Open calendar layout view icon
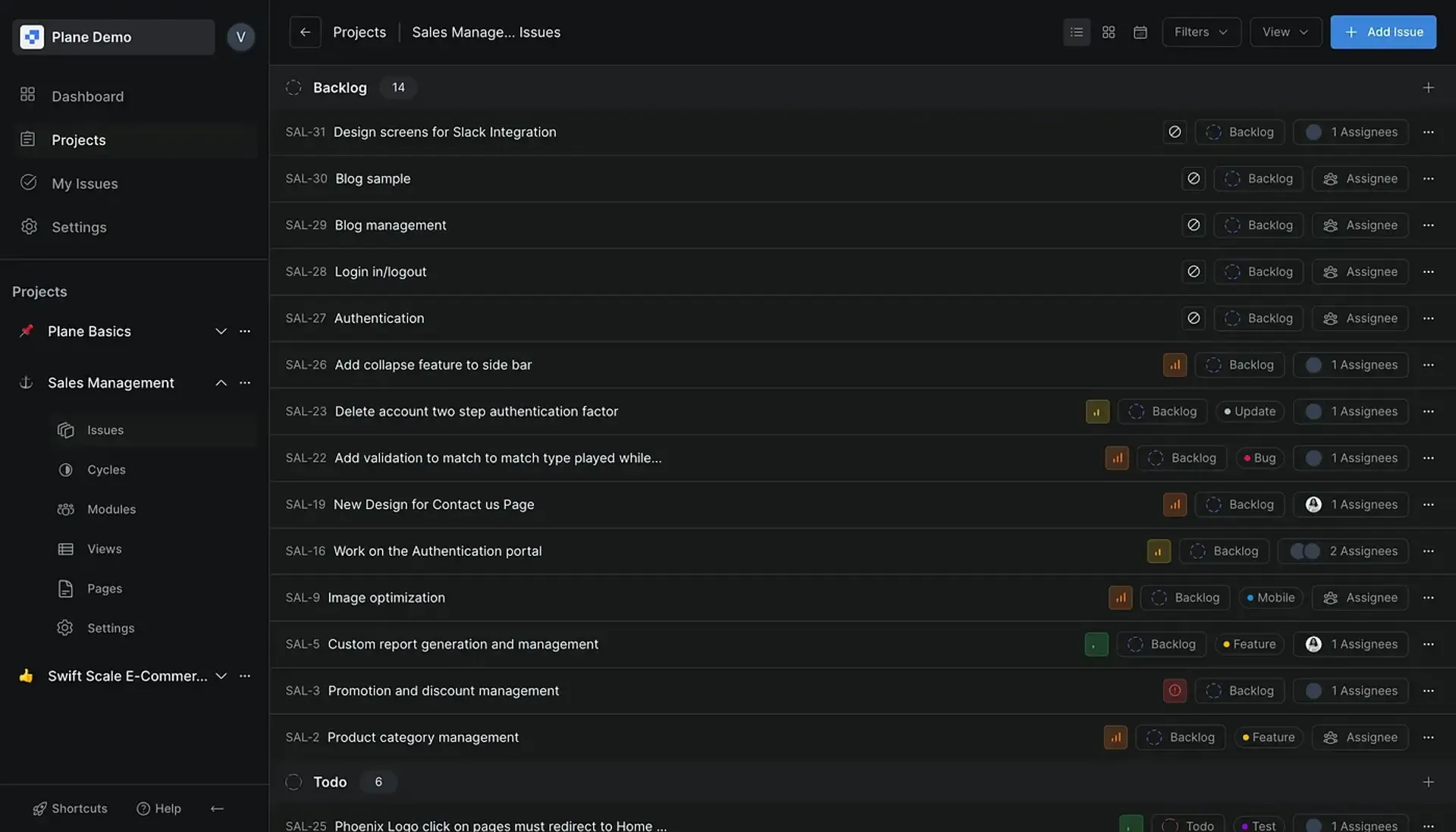 click(x=1140, y=32)
